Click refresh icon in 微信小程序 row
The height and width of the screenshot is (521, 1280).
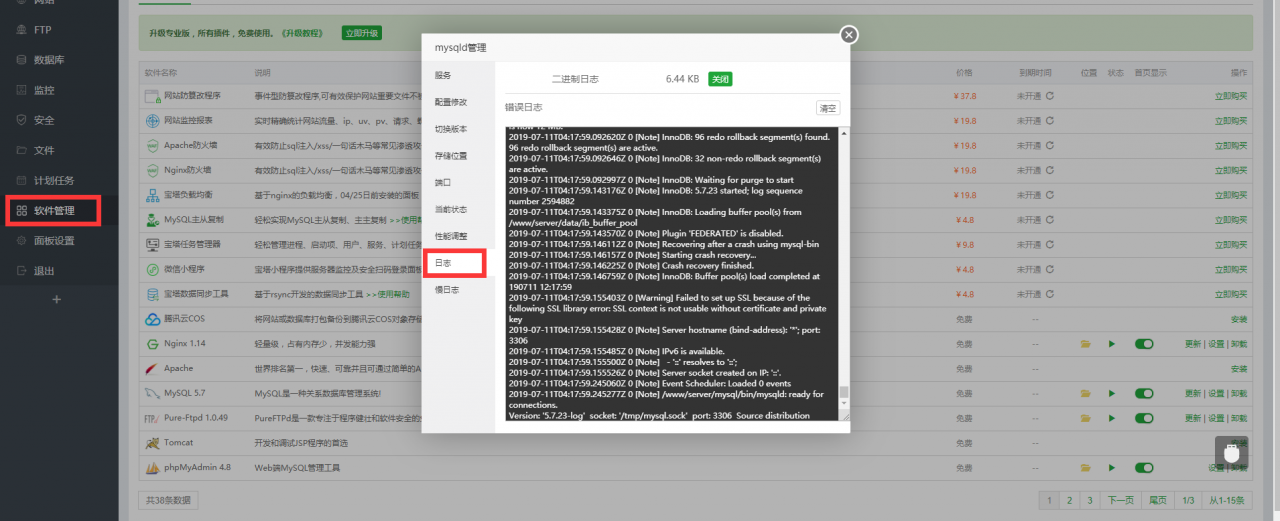coord(1050,270)
